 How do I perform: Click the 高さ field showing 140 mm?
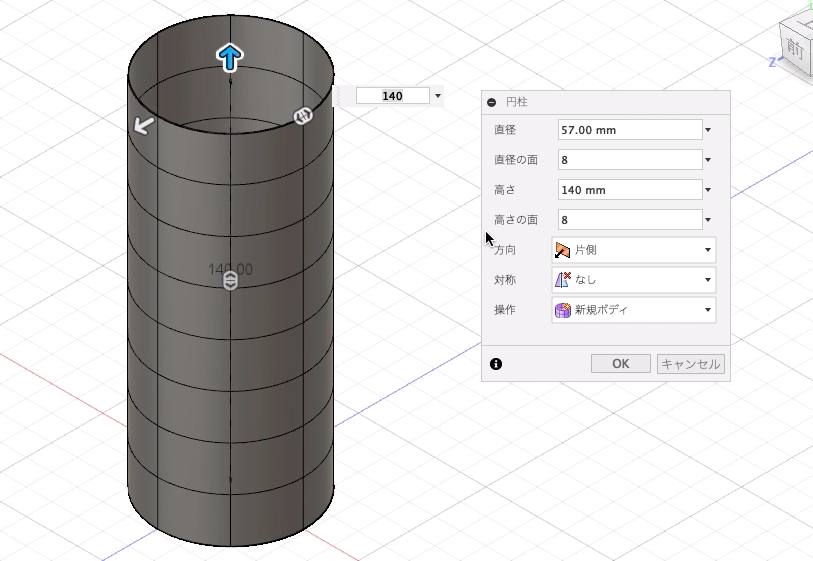630,190
